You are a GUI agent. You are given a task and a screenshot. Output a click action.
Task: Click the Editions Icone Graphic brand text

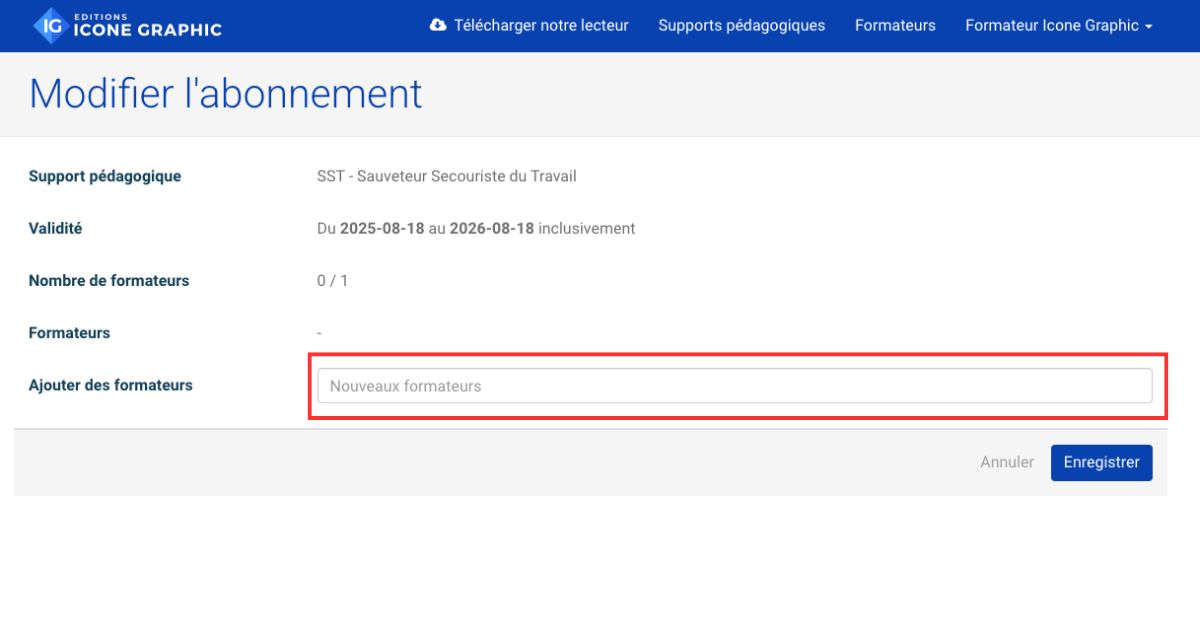pos(147,26)
